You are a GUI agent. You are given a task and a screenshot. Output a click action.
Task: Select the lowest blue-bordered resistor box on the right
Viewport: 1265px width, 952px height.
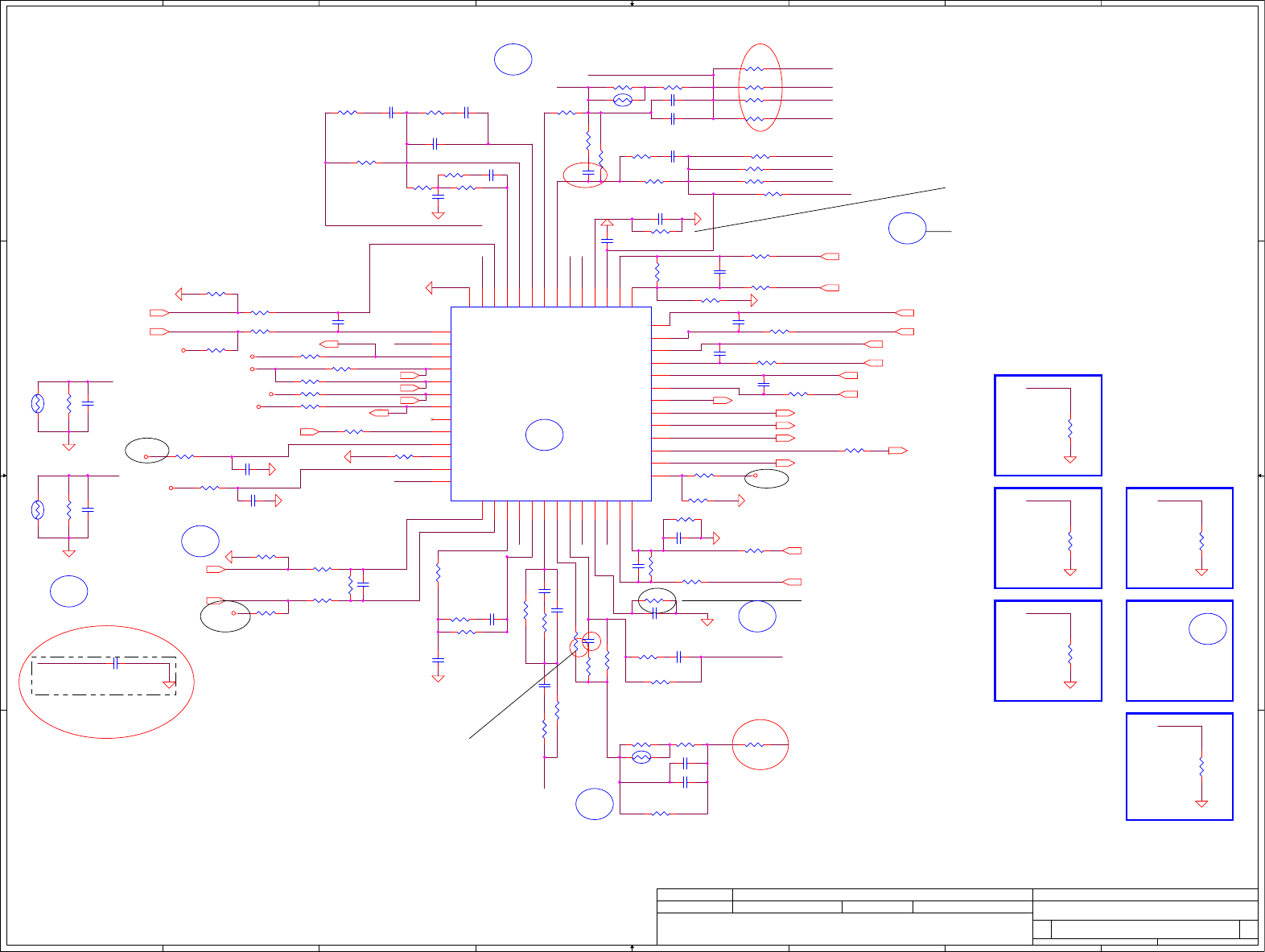coord(1180,766)
